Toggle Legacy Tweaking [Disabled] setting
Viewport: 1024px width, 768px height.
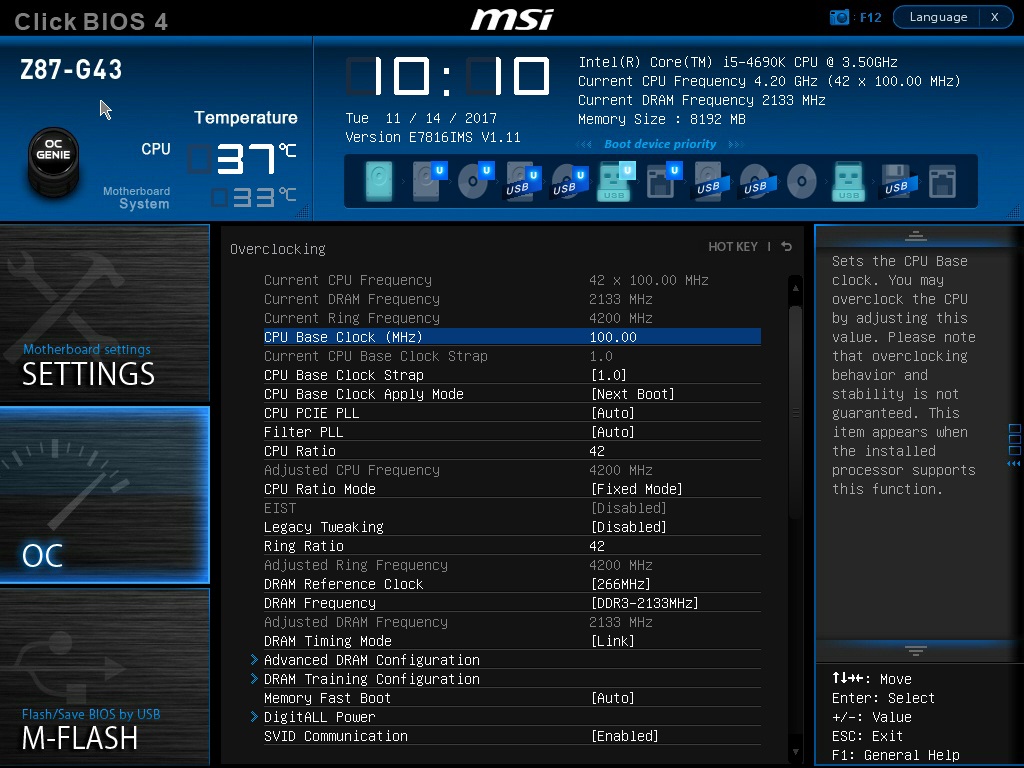coord(512,527)
